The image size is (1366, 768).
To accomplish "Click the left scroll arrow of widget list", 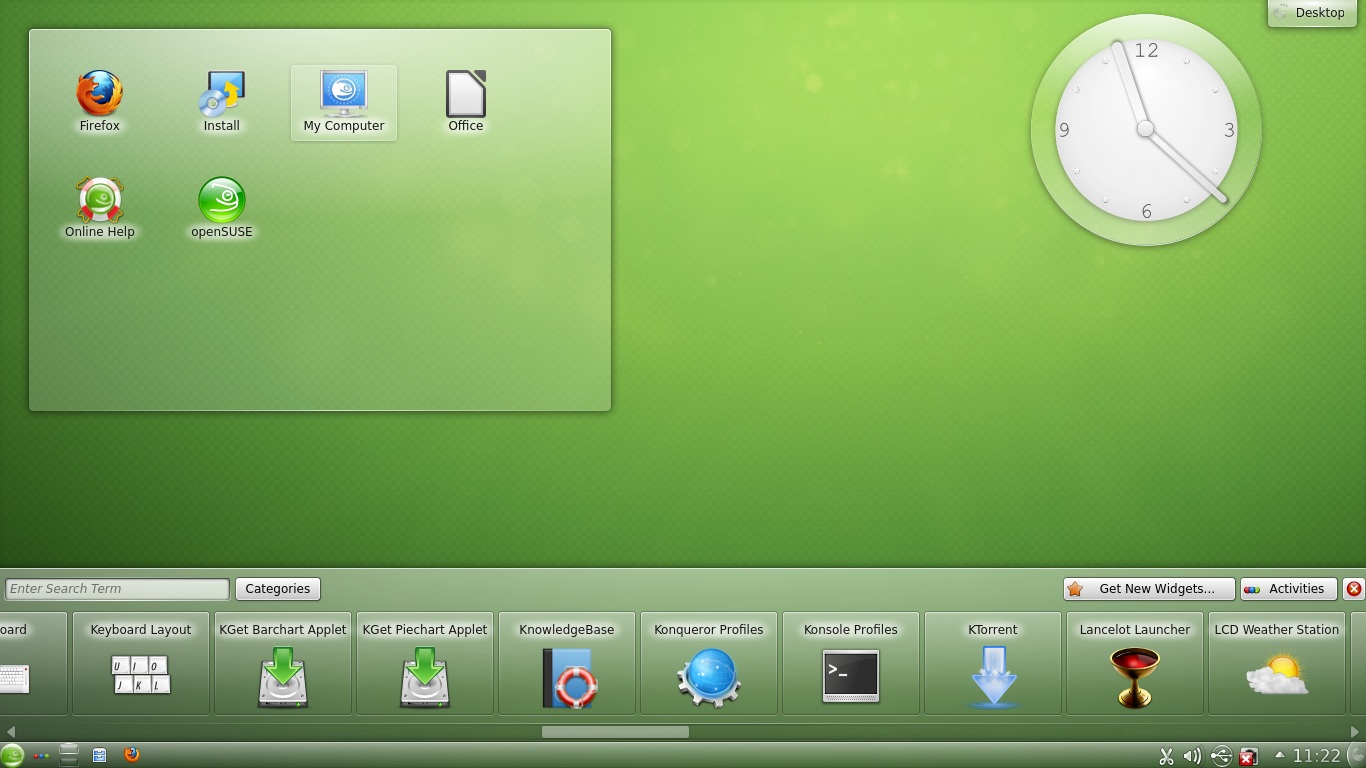I will 10,732.
